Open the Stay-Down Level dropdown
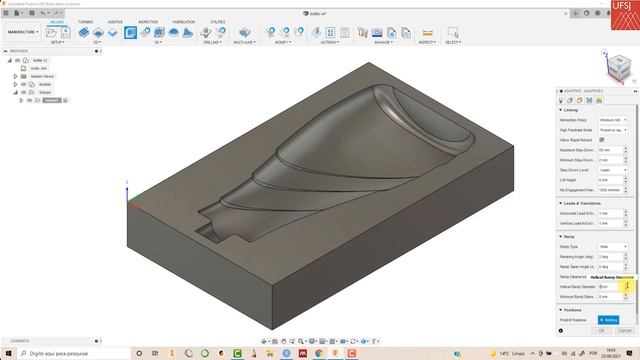640x360 pixels. pos(613,170)
